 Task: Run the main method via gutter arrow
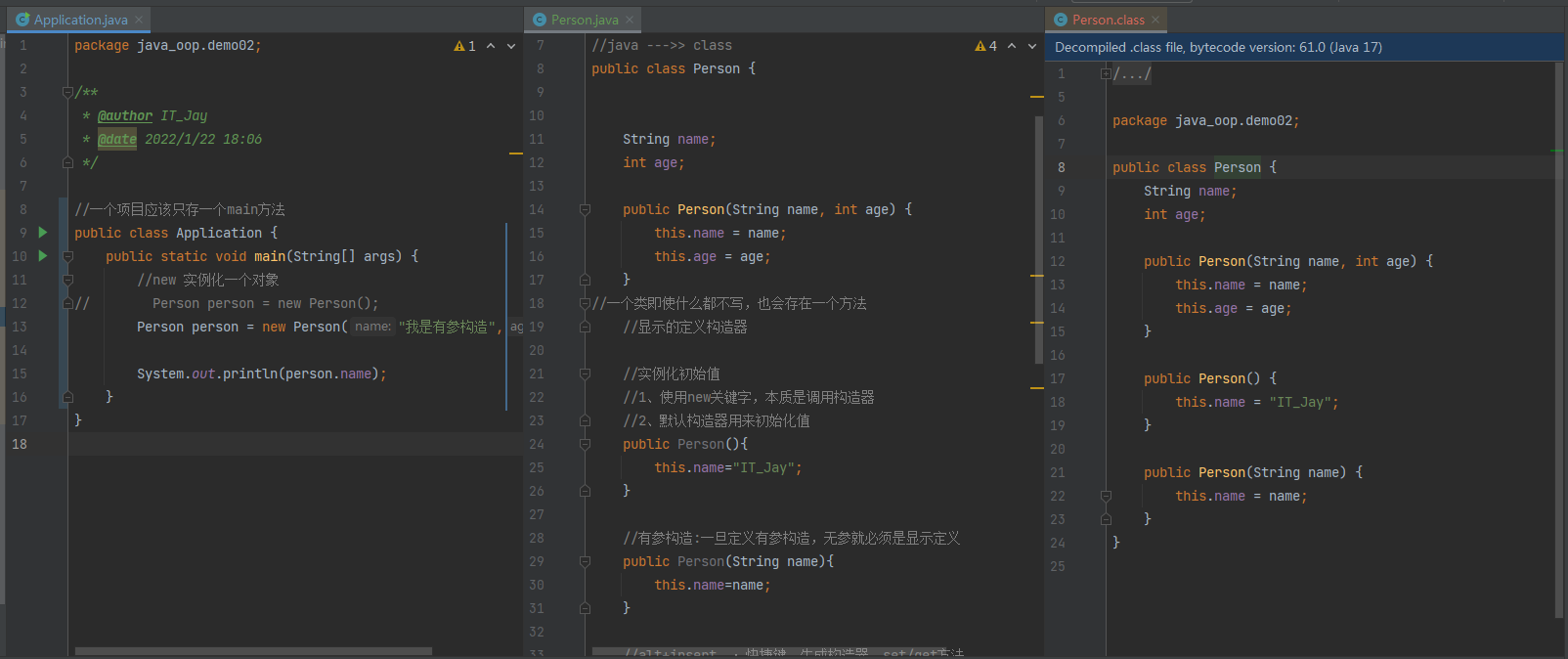coord(42,256)
